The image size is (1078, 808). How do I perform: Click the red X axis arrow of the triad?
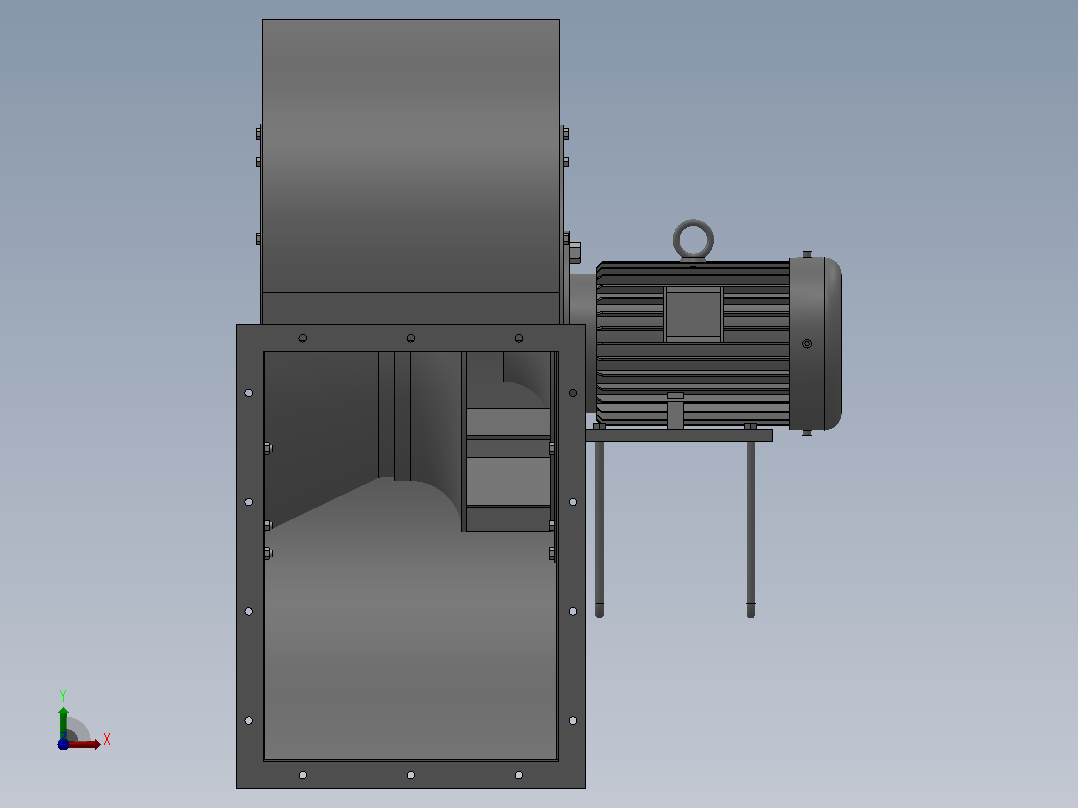point(84,744)
